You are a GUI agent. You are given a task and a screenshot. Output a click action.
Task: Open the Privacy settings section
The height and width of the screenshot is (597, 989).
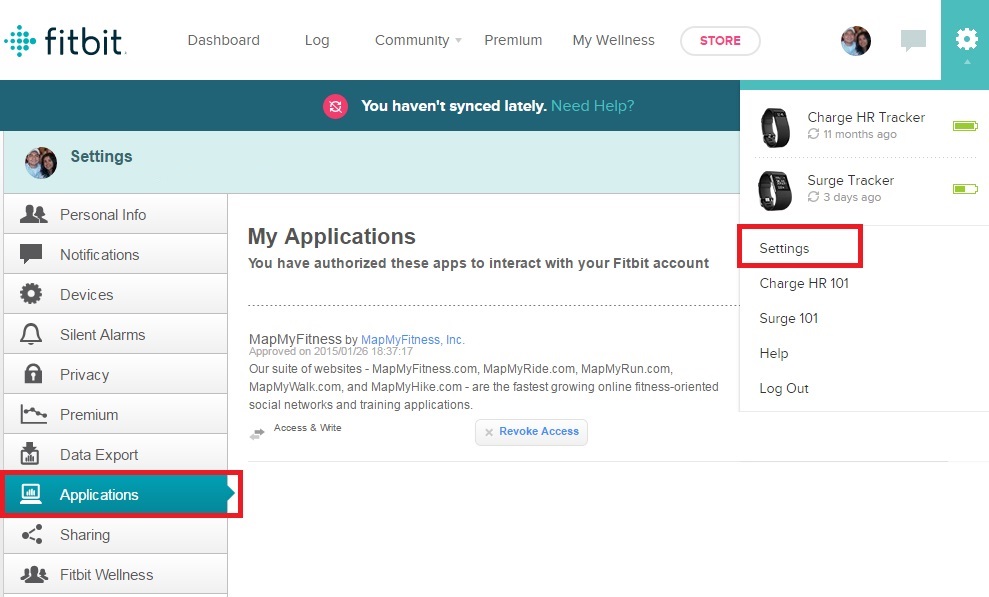(115, 374)
